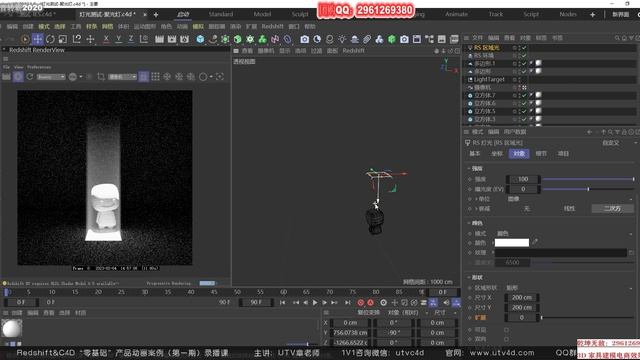Select the Scale tool in toolbar
640x360 pixels.
pos(63,39)
